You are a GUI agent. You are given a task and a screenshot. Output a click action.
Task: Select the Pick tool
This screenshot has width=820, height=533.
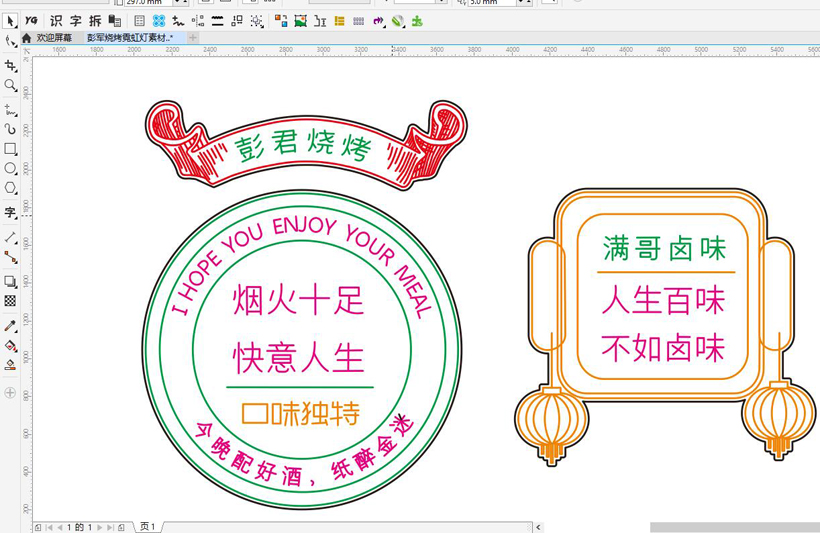click(10, 21)
